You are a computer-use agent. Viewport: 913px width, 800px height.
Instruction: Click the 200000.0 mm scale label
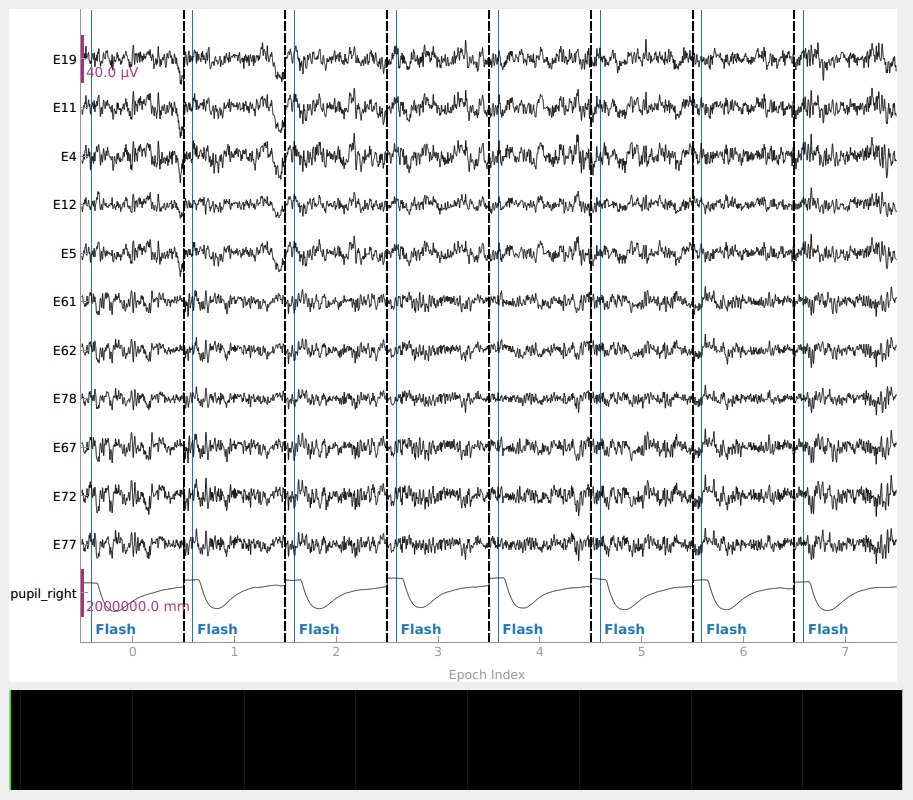click(137, 606)
